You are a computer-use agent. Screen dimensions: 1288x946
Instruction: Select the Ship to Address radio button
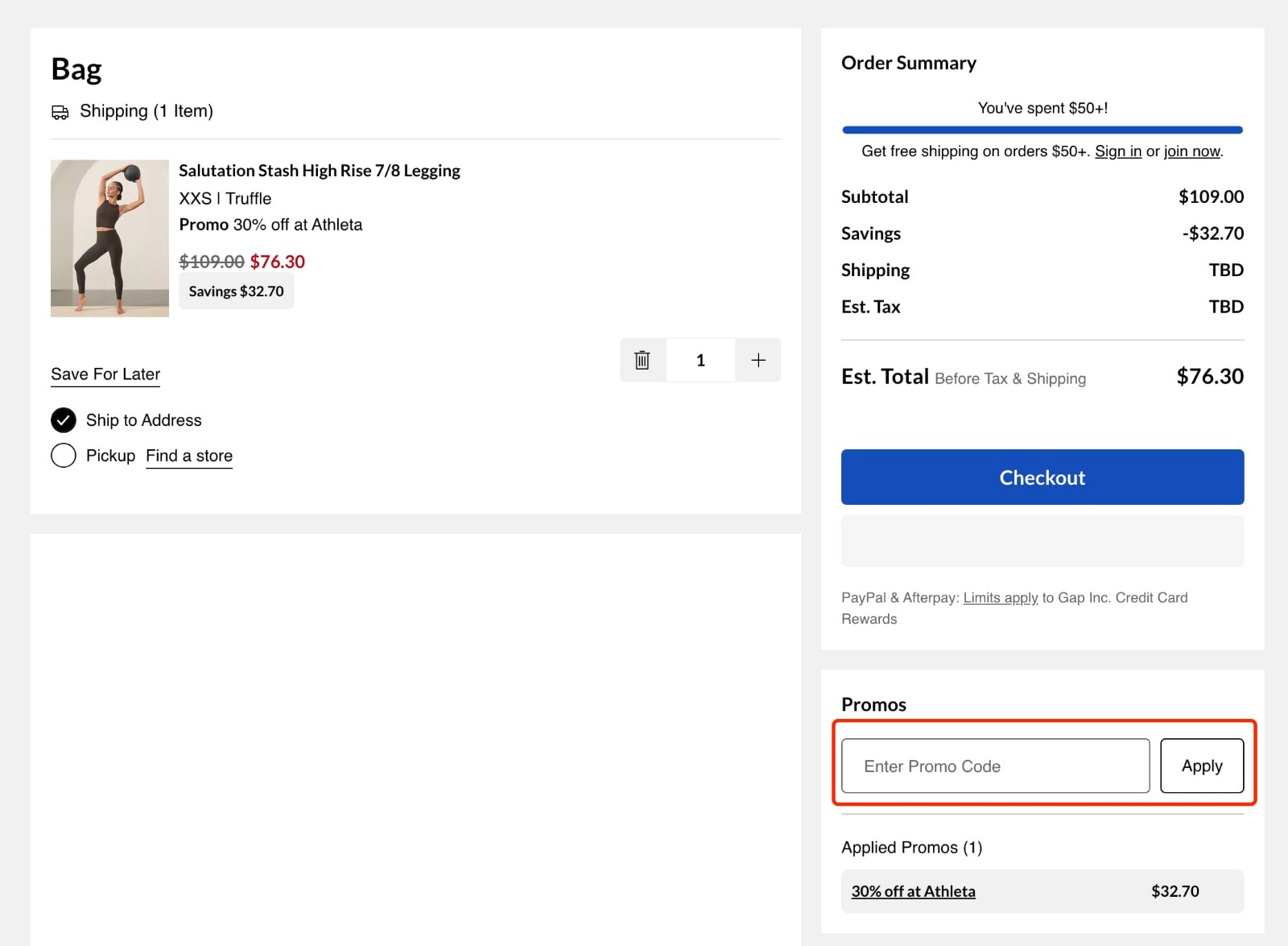[x=63, y=419]
